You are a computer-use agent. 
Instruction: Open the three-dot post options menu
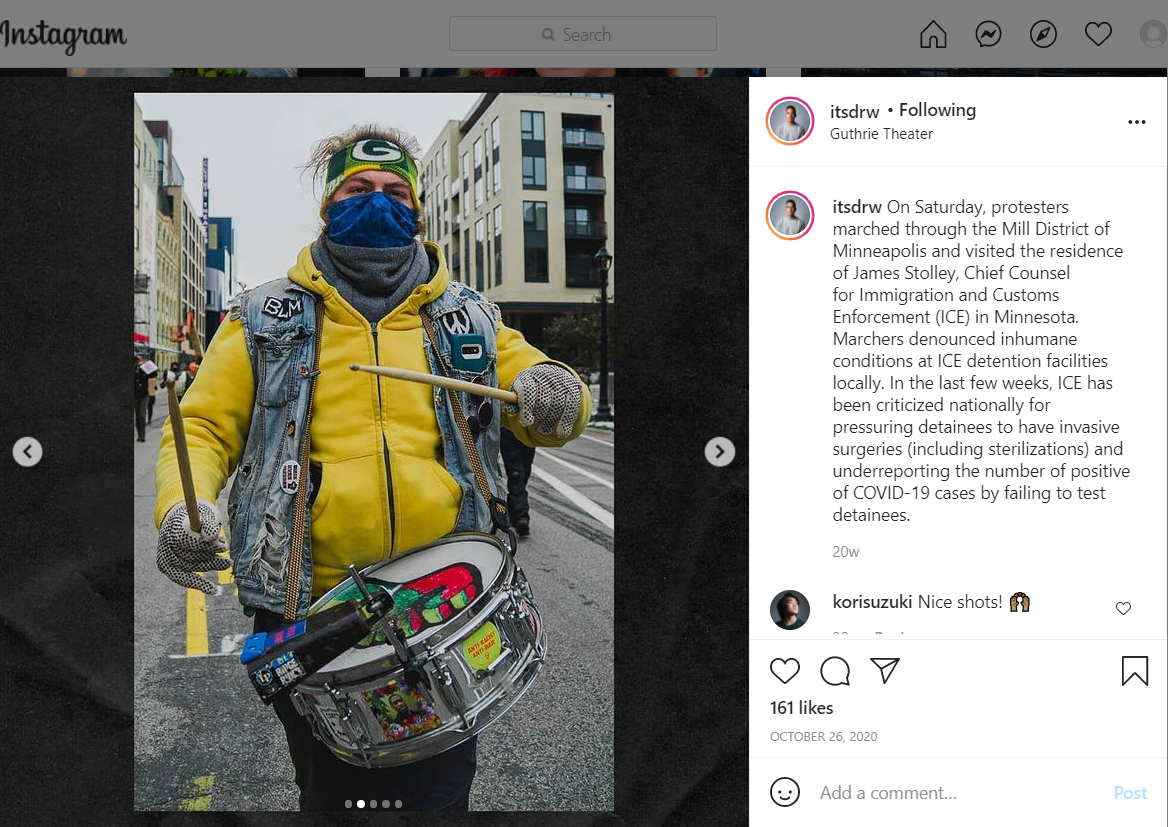pos(1137,122)
